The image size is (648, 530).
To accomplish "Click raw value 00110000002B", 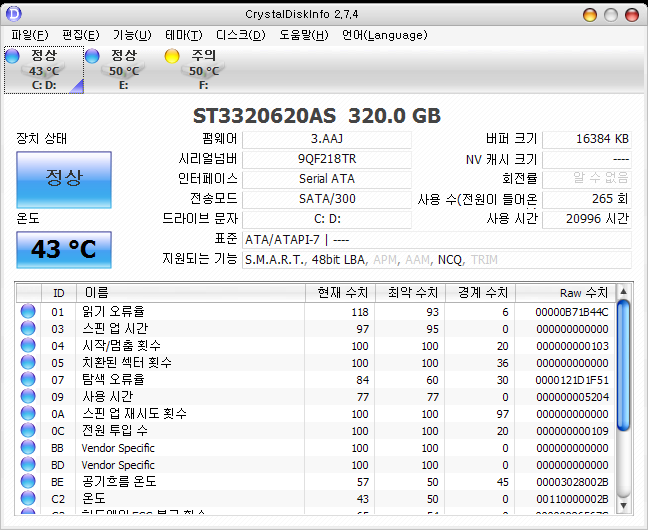I will [572, 499].
